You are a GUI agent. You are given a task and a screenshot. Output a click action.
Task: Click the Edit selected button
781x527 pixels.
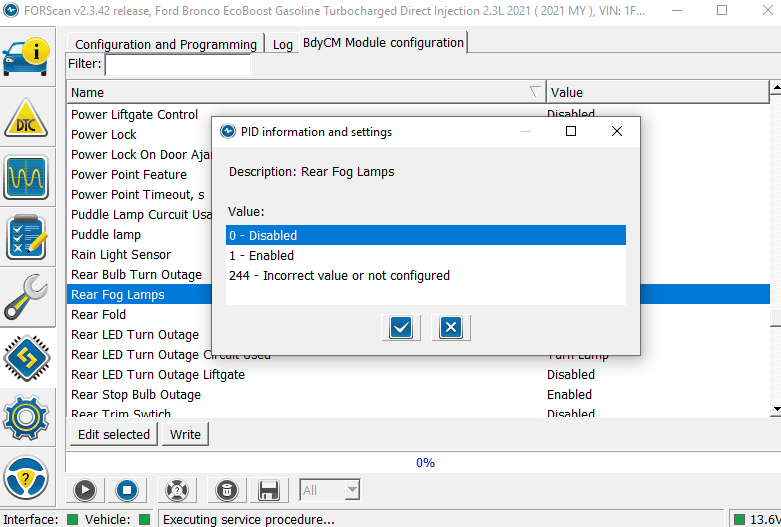pyautogui.click(x=114, y=434)
